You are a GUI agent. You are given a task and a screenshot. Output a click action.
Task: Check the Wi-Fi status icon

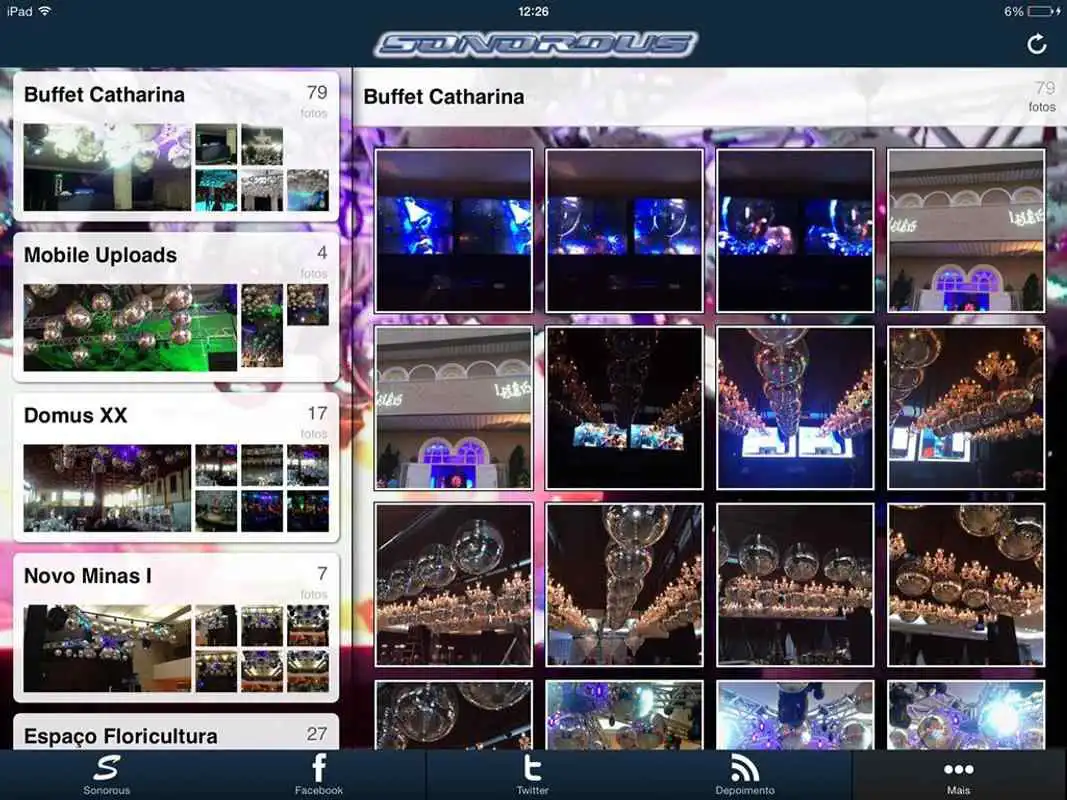[45, 11]
